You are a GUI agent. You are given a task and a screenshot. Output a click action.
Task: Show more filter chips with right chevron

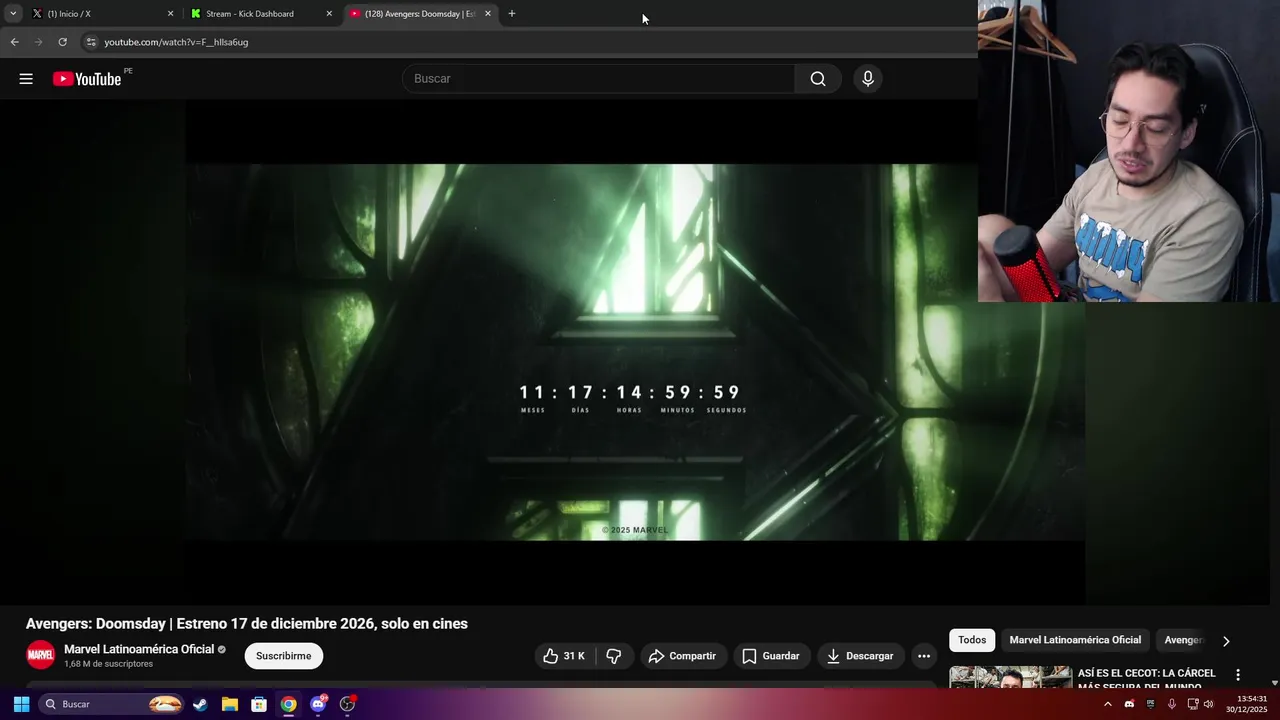point(1226,641)
